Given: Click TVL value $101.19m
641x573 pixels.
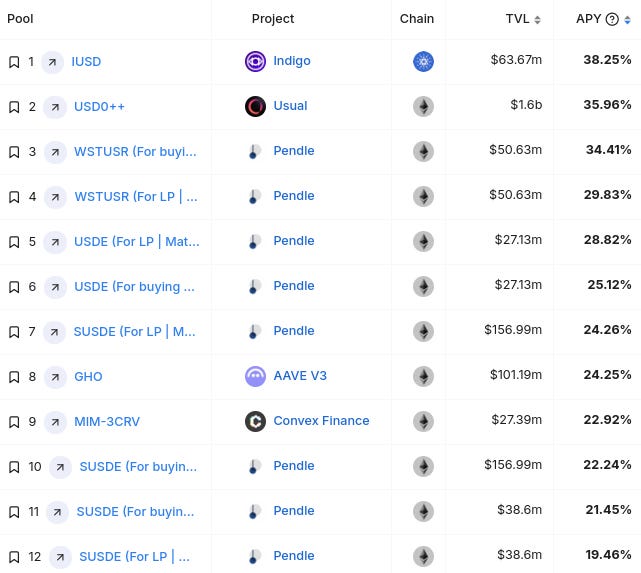Looking at the screenshot, I should pos(516,375).
